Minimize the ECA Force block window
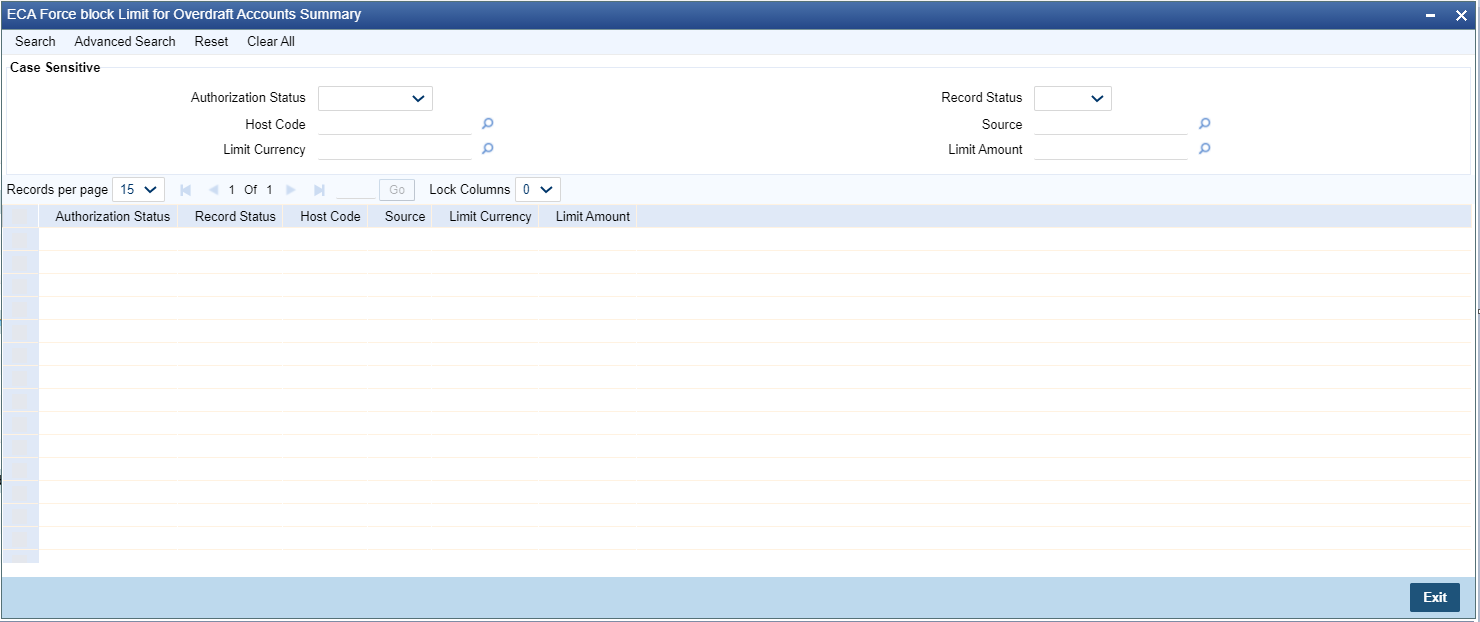Image resolution: width=1480 pixels, height=622 pixels. pyautogui.click(x=1431, y=15)
